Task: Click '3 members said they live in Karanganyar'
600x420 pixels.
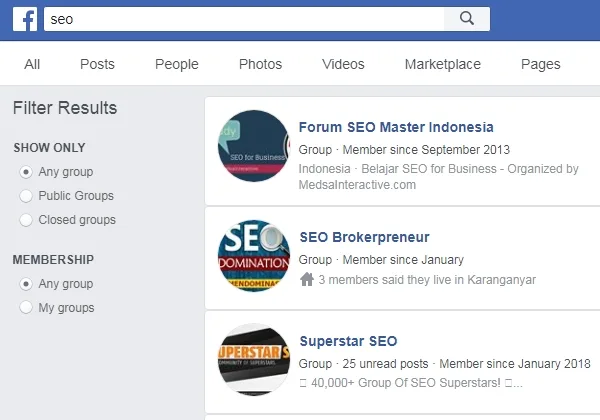Action: coord(427,280)
